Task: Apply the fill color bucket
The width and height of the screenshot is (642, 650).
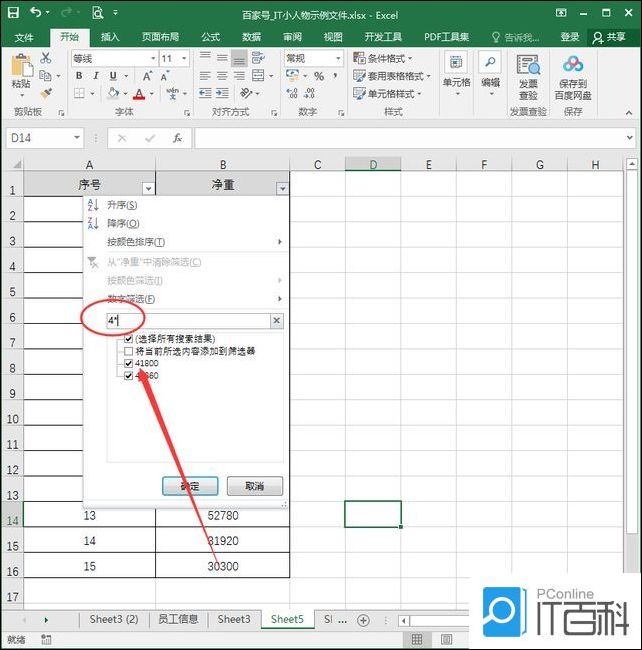Action: (113, 93)
